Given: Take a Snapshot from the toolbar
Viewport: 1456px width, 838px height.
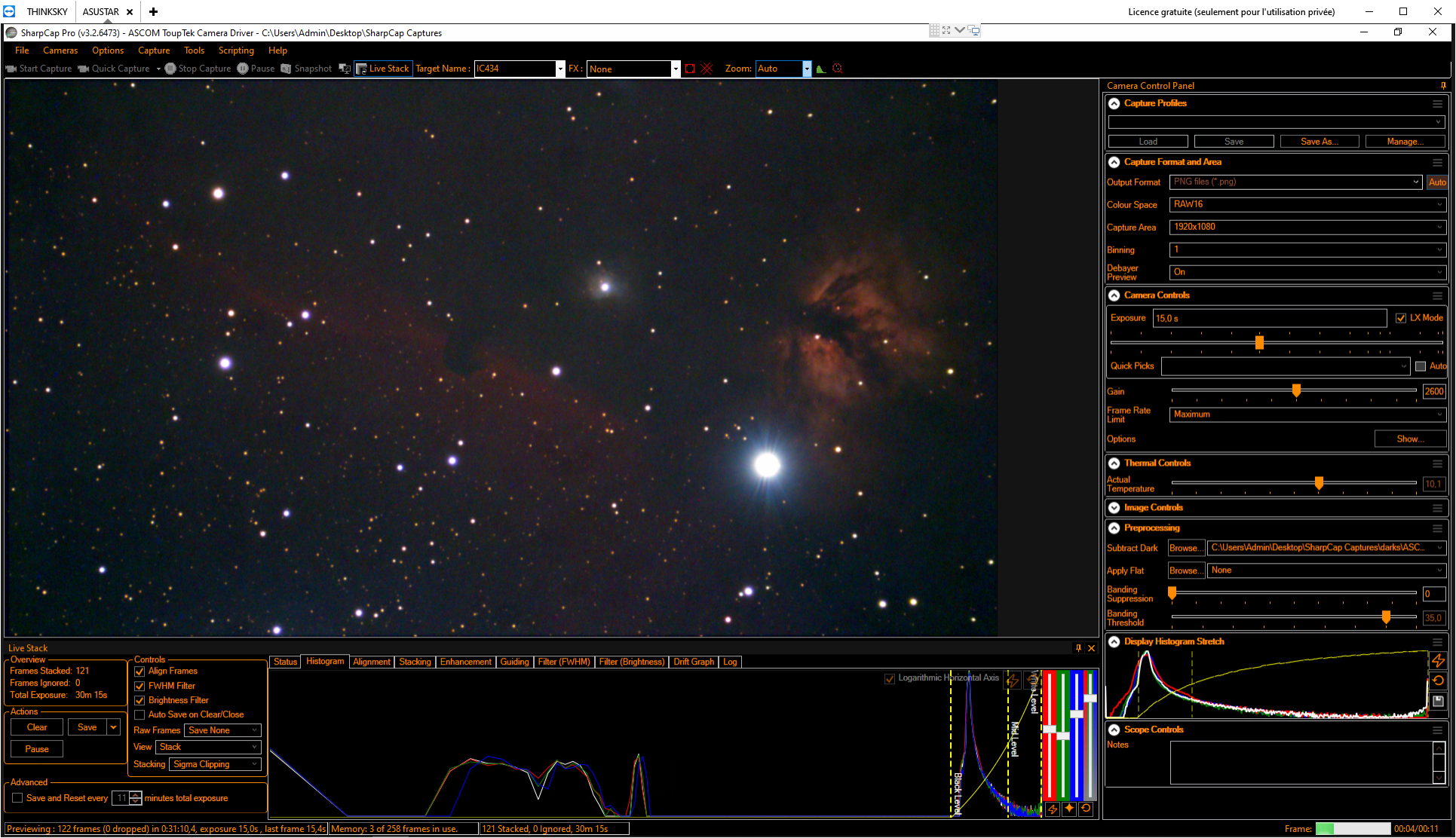Looking at the screenshot, I should pyautogui.click(x=306, y=69).
